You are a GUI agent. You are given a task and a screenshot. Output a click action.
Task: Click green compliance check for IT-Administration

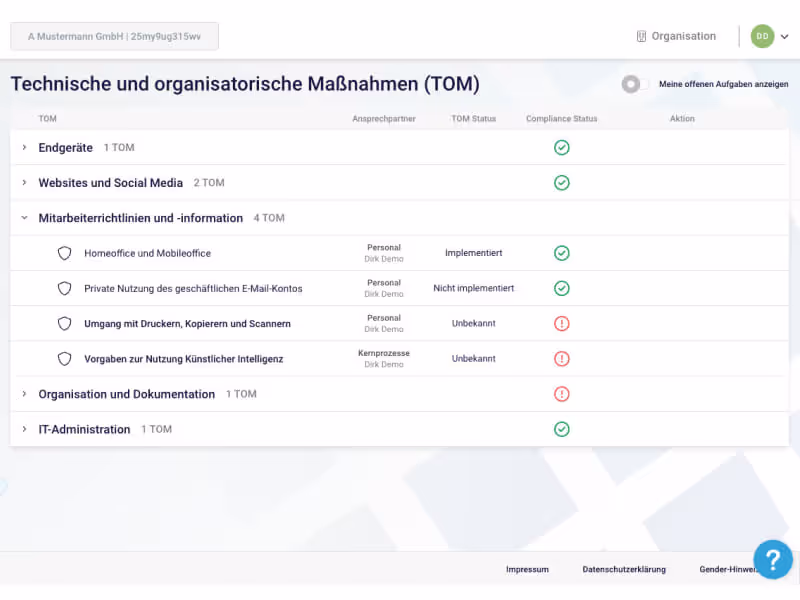tap(562, 429)
